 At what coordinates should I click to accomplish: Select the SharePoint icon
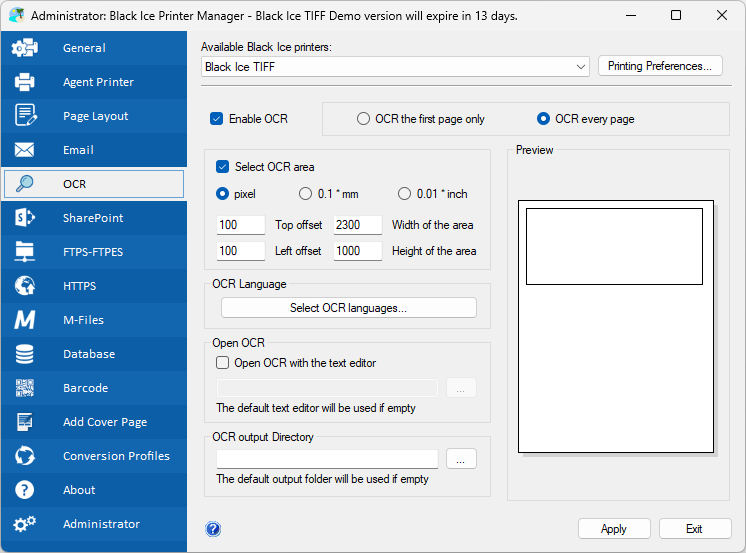(x=25, y=218)
